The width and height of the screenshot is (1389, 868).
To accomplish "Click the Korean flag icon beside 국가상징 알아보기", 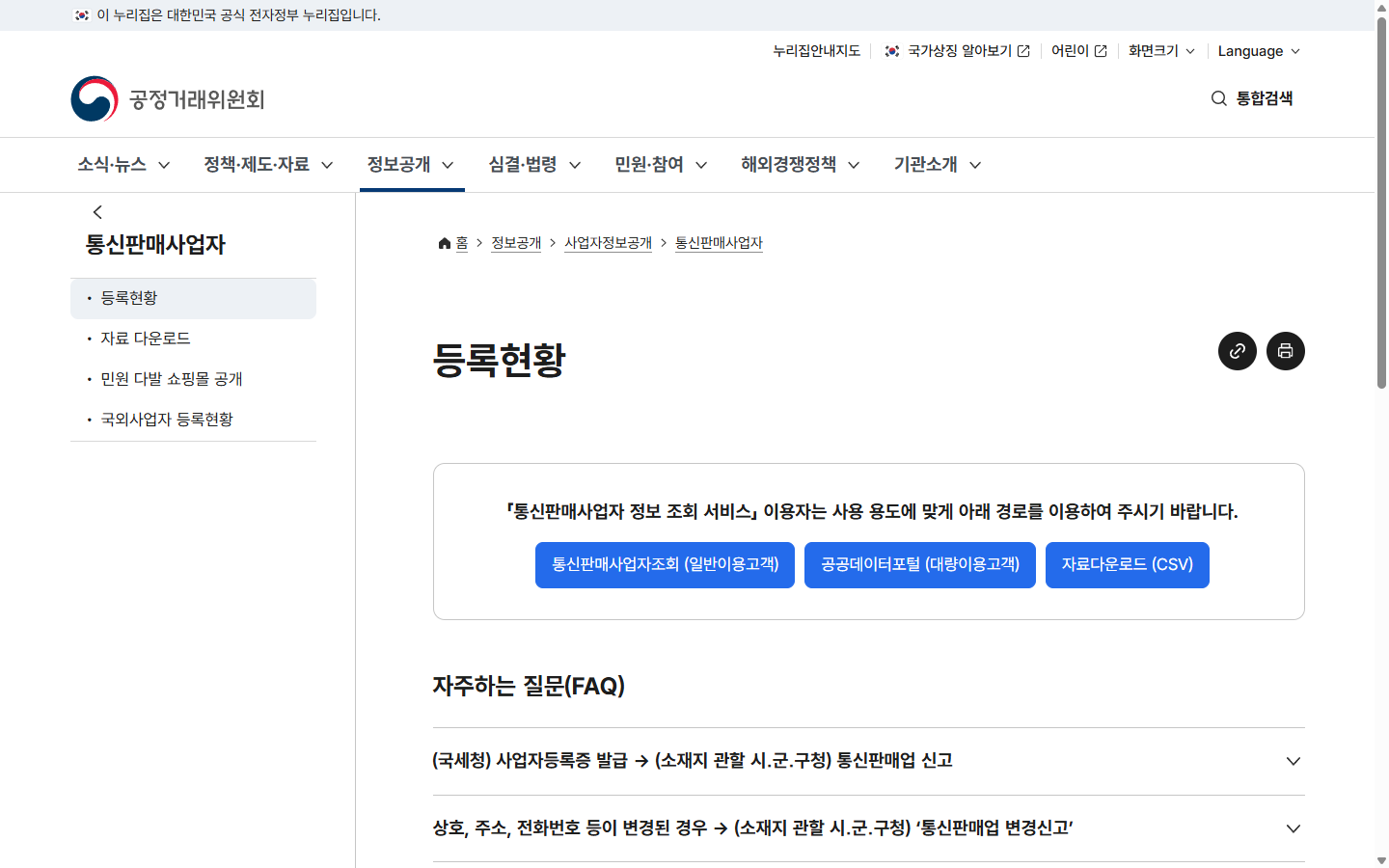I will (x=892, y=51).
